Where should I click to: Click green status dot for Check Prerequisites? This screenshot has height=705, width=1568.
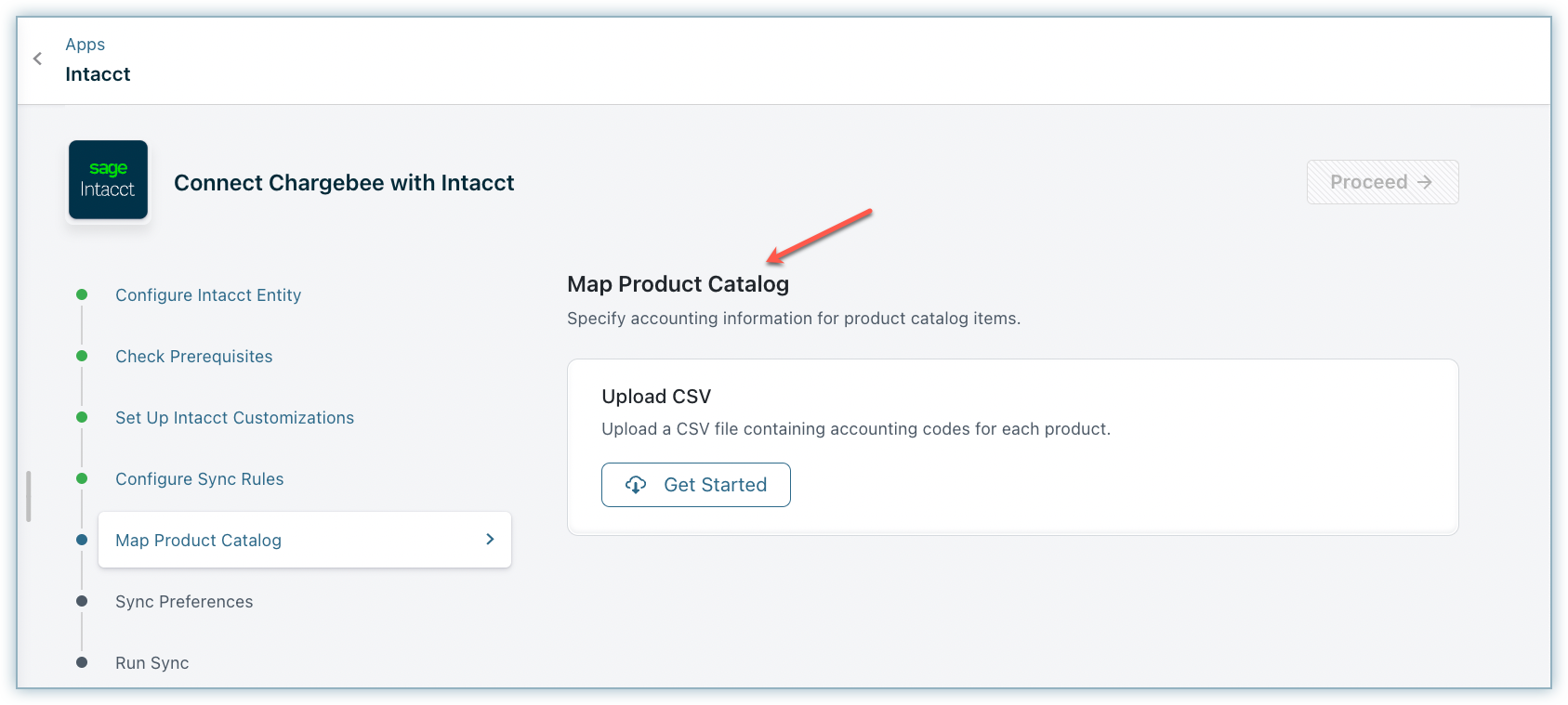point(82,356)
